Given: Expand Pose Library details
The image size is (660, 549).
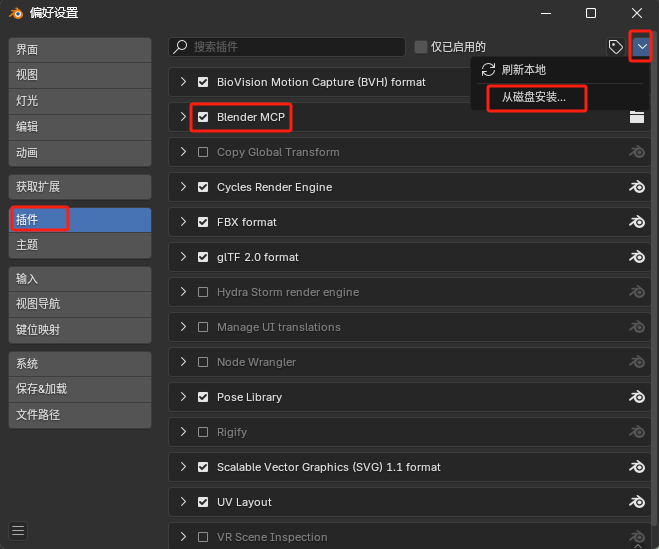Looking at the screenshot, I should click(183, 396).
